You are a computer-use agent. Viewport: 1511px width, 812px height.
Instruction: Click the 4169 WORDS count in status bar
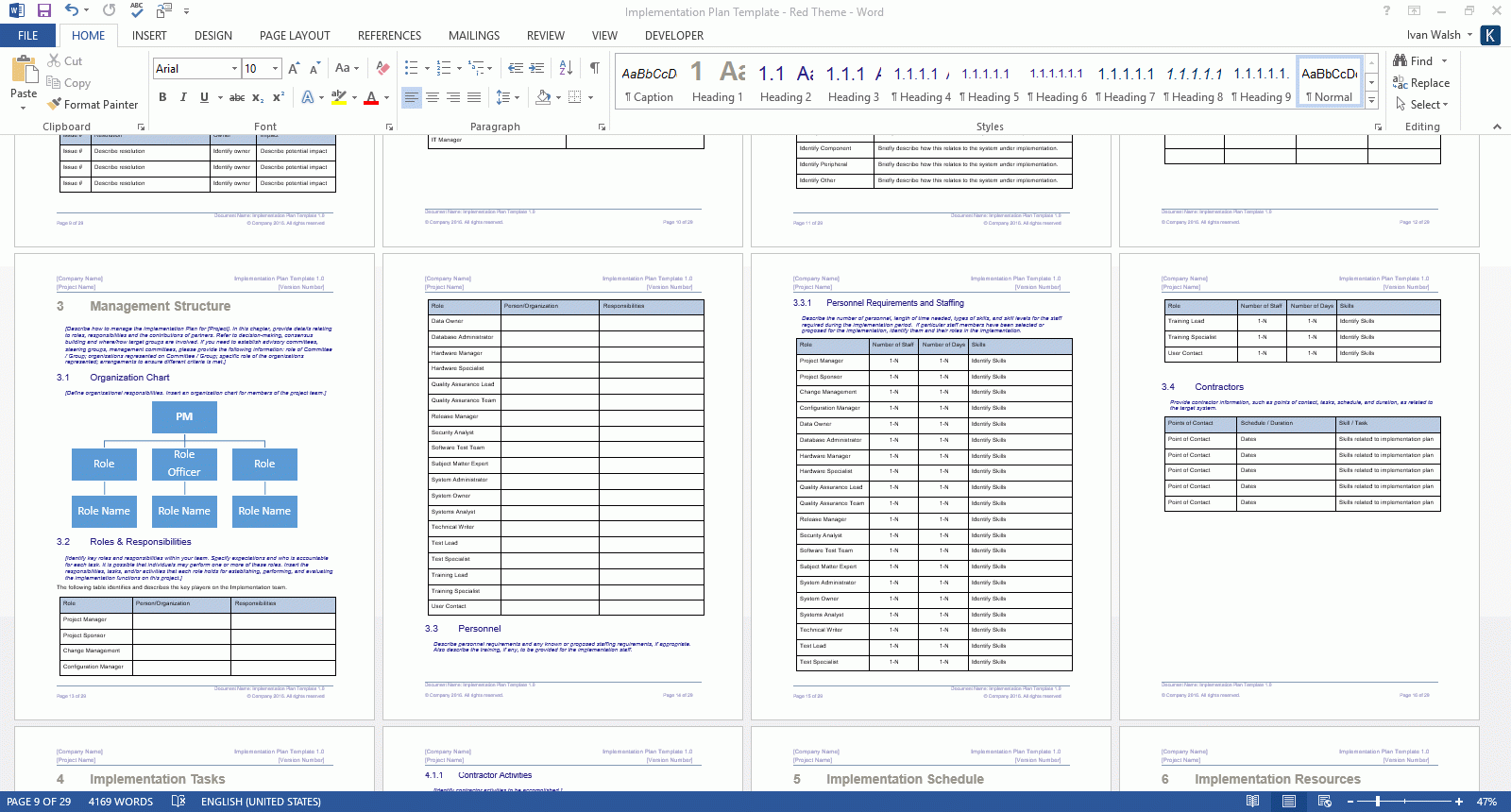(121, 802)
